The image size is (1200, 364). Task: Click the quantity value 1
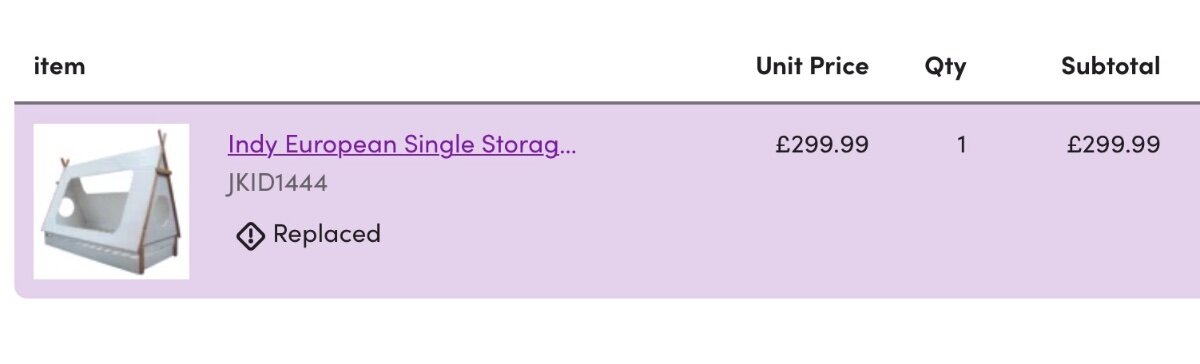click(x=962, y=145)
